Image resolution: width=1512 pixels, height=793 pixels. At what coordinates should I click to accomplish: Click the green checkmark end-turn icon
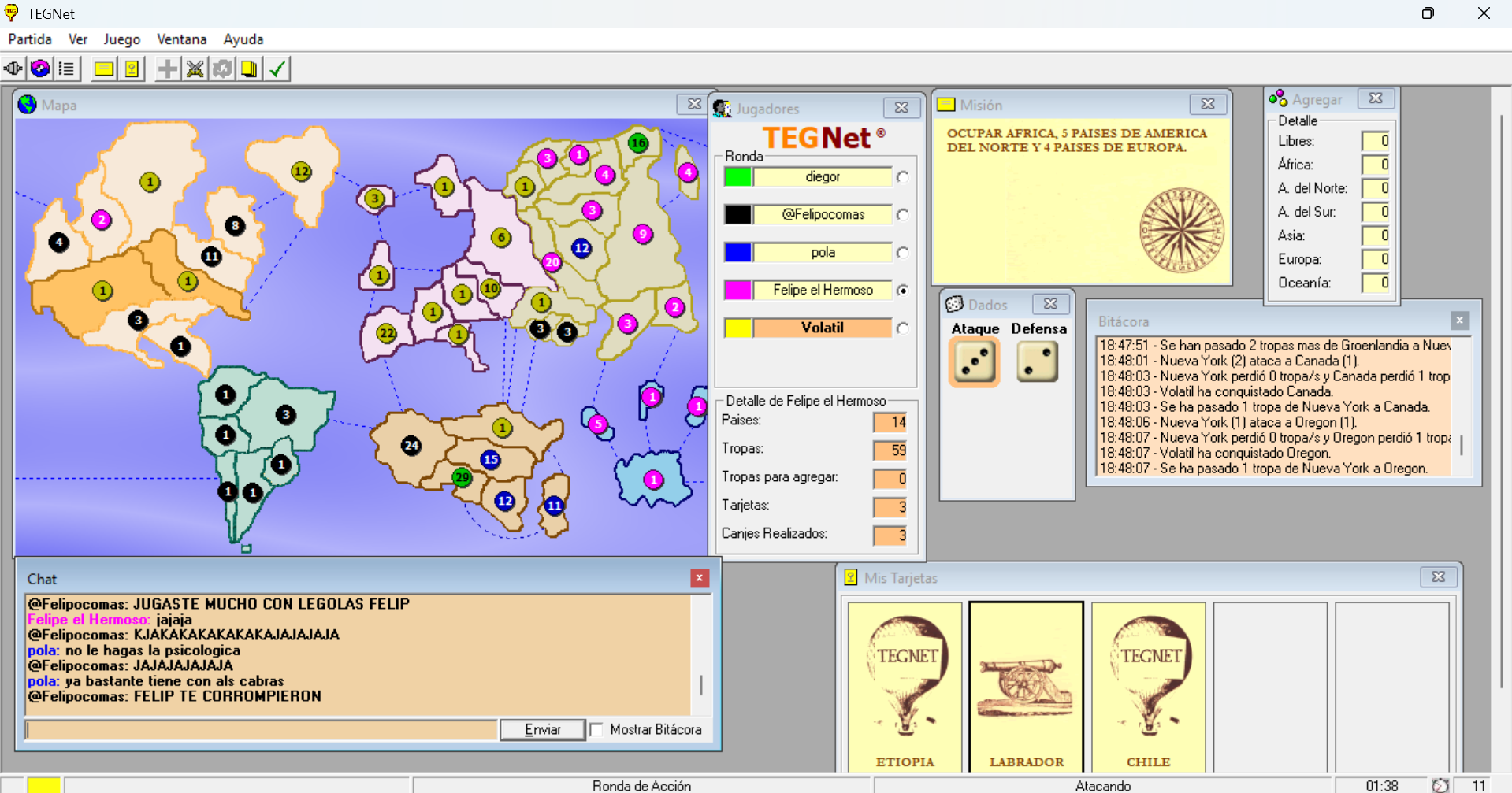tap(277, 69)
